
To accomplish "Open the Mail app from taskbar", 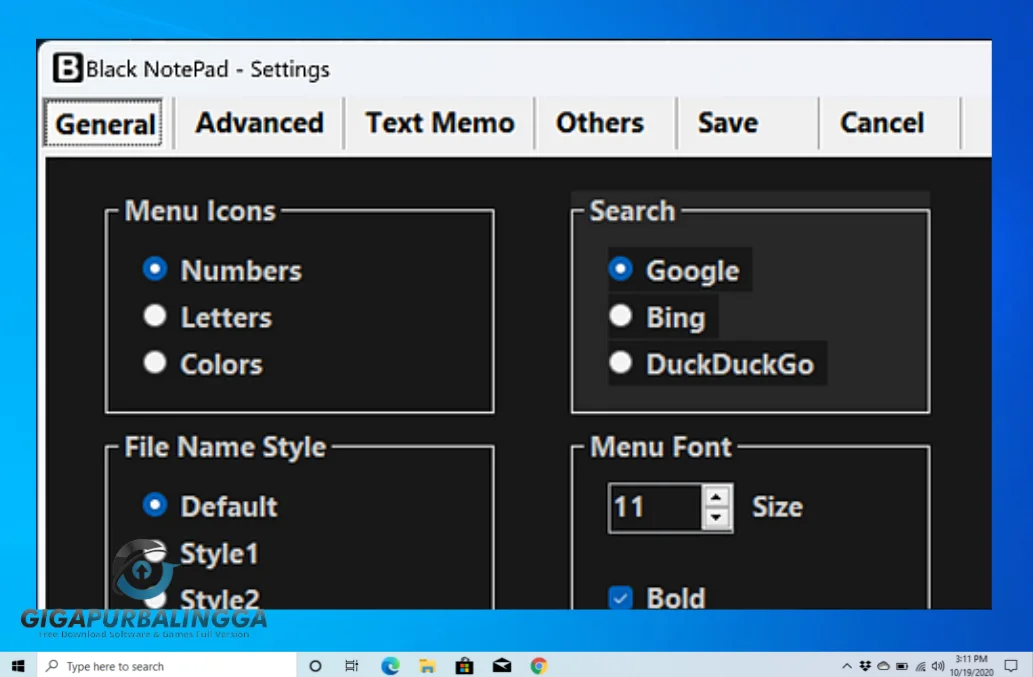I will (501, 666).
